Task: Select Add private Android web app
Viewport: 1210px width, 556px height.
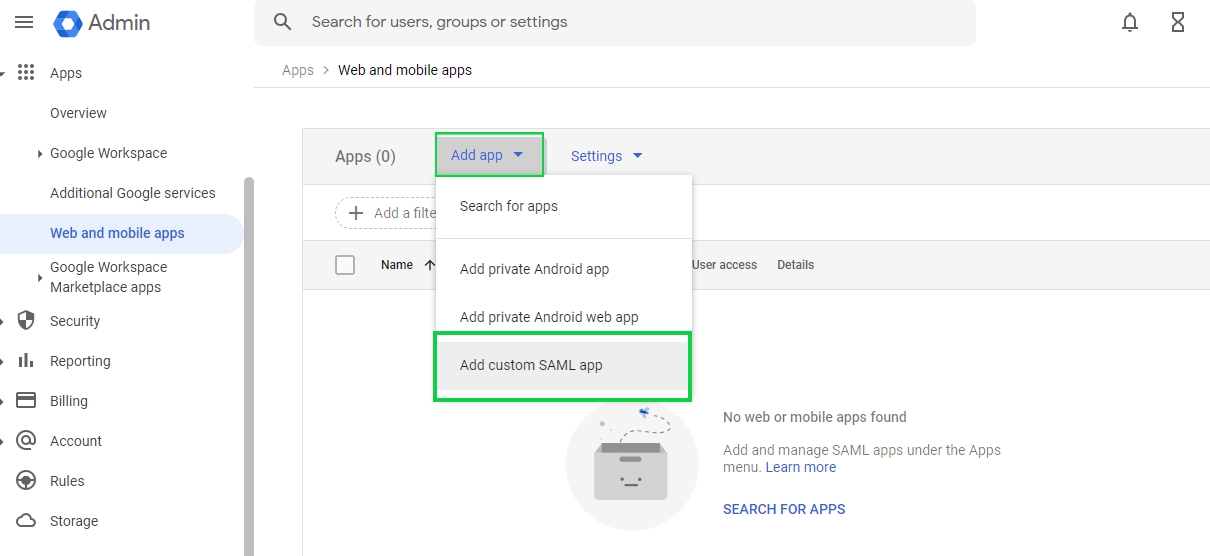Action: pos(549,317)
